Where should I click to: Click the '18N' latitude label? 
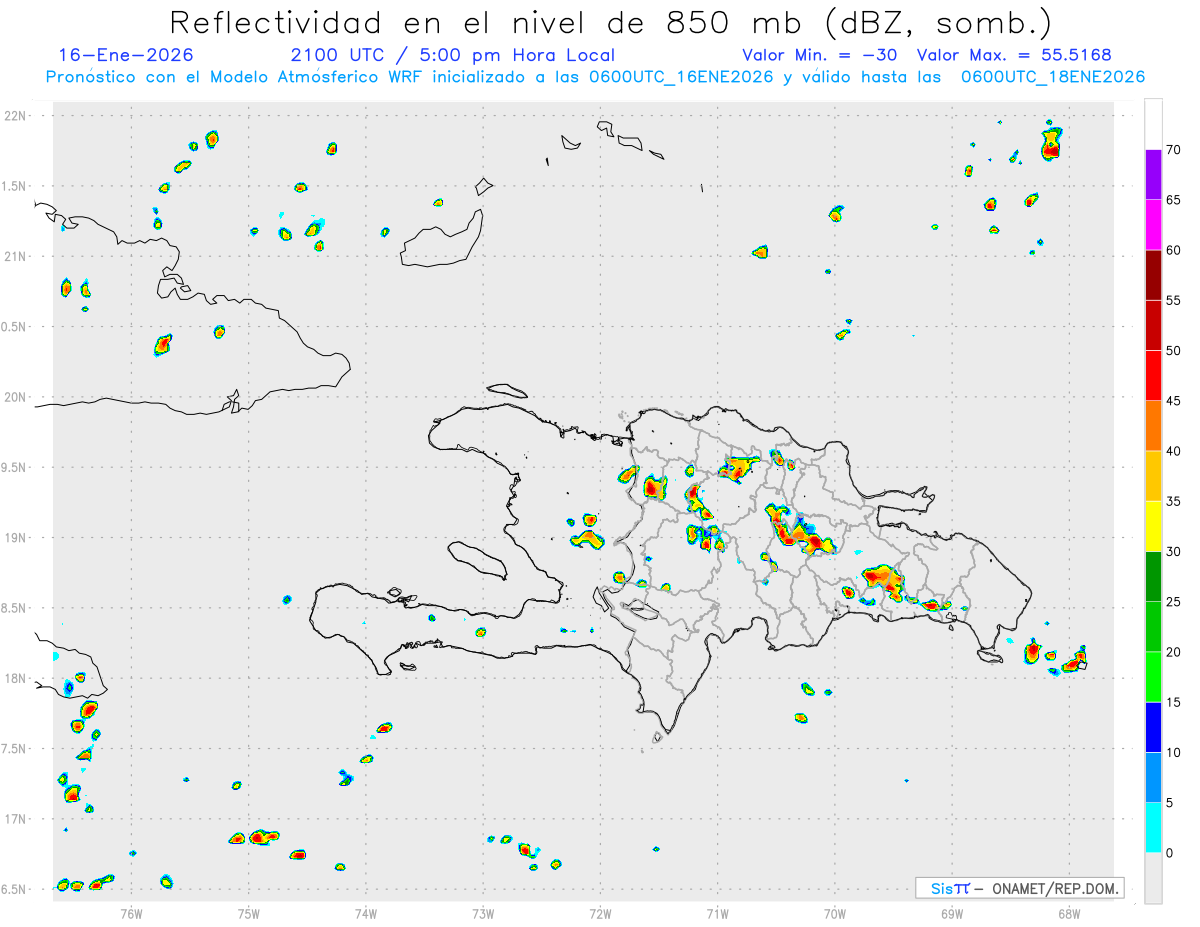click(x=17, y=678)
